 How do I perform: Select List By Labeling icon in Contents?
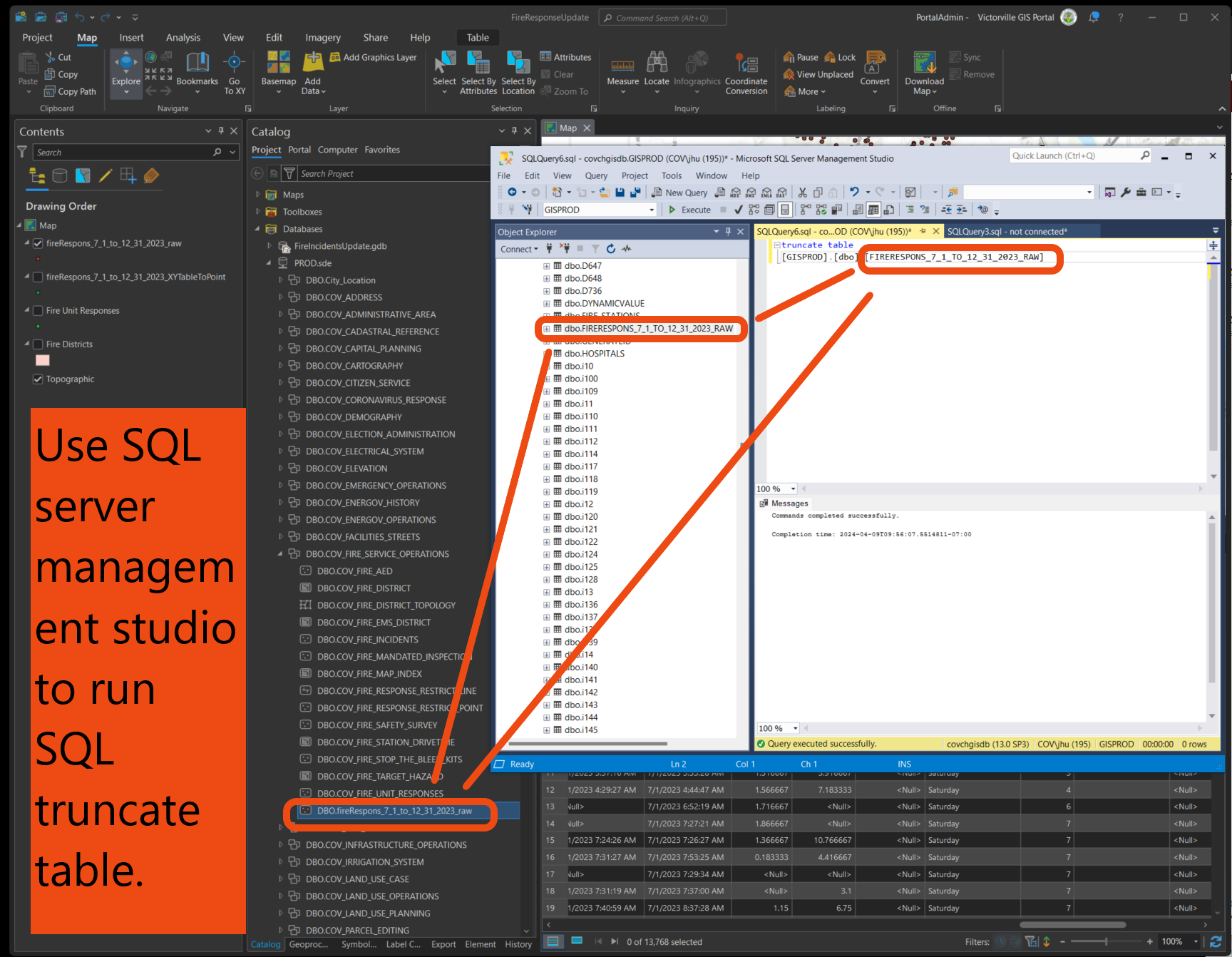151,176
